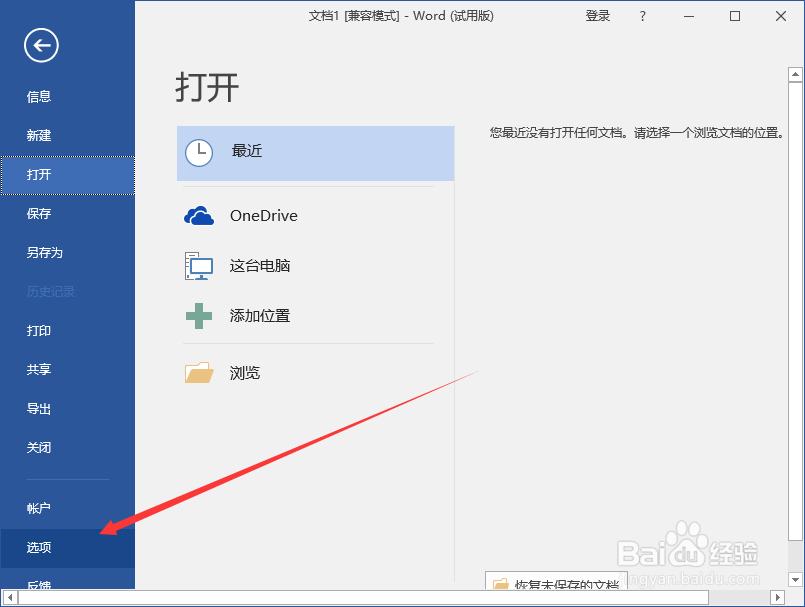The image size is (805, 607).
Task: Click the 恢复未保存的文档 button
Action: pyautogui.click(x=556, y=580)
